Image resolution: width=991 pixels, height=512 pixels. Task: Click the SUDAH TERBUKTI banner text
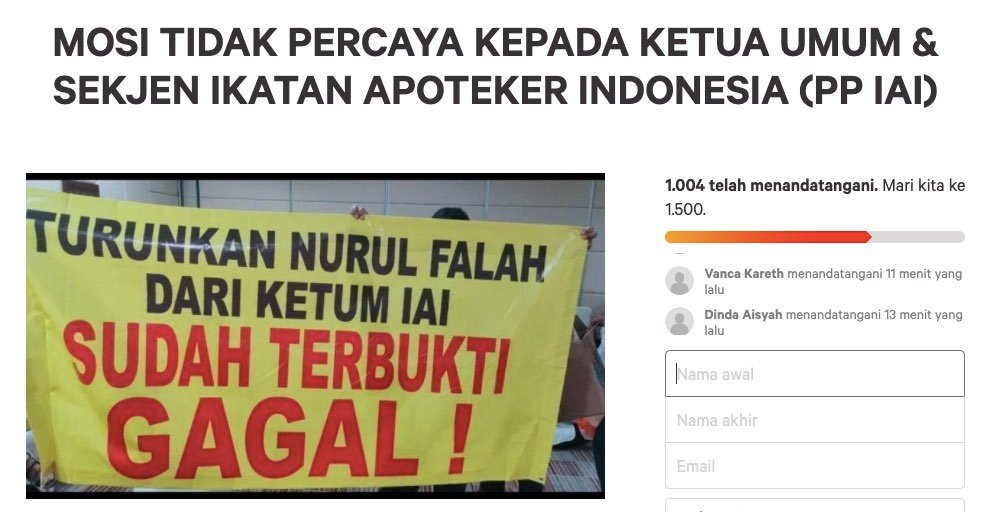pos(288,357)
